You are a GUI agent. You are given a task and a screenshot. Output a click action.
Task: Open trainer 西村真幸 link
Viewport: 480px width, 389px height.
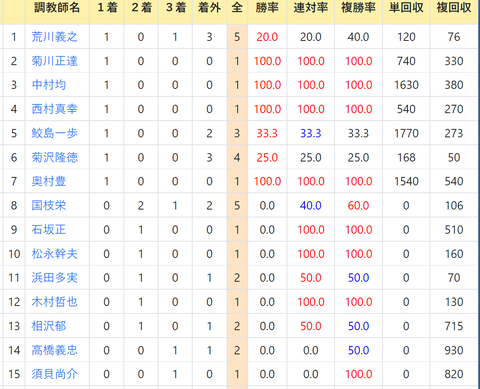click(54, 109)
